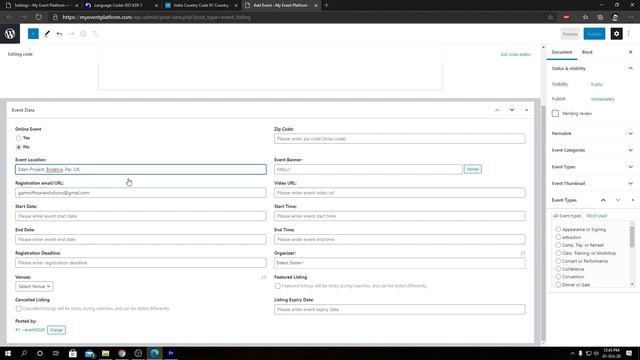Change the Public visibility setting
This screenshot has height=360, width=640.
(x=597, y=84)
